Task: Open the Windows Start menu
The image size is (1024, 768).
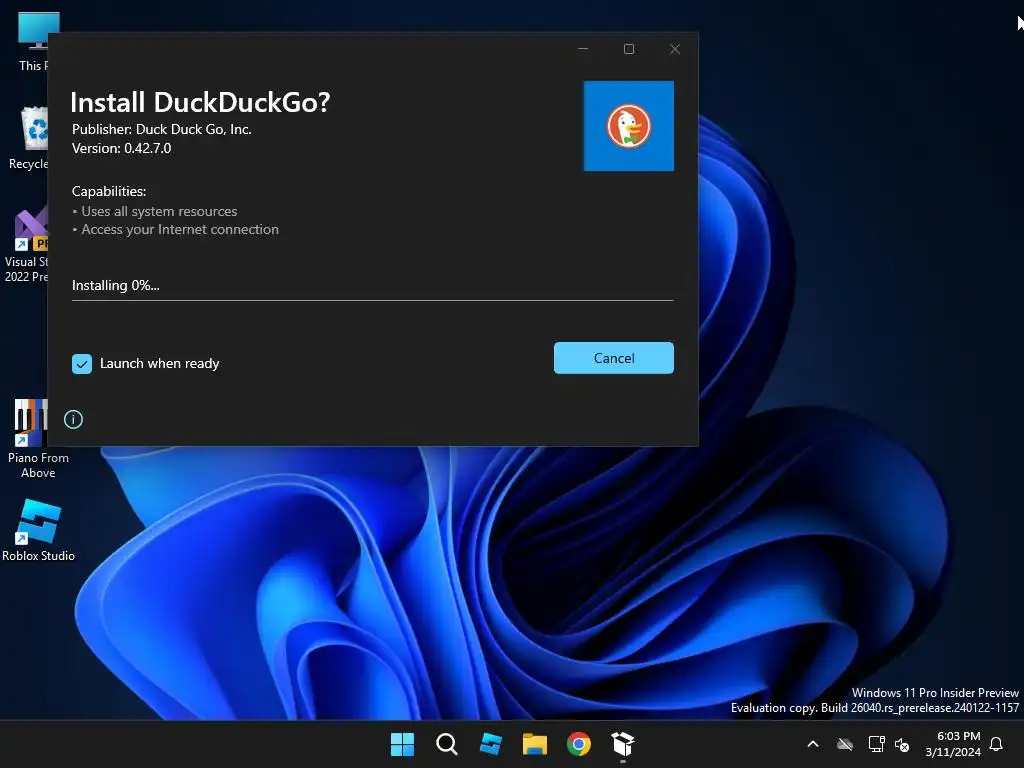Action: click(402, 744)
